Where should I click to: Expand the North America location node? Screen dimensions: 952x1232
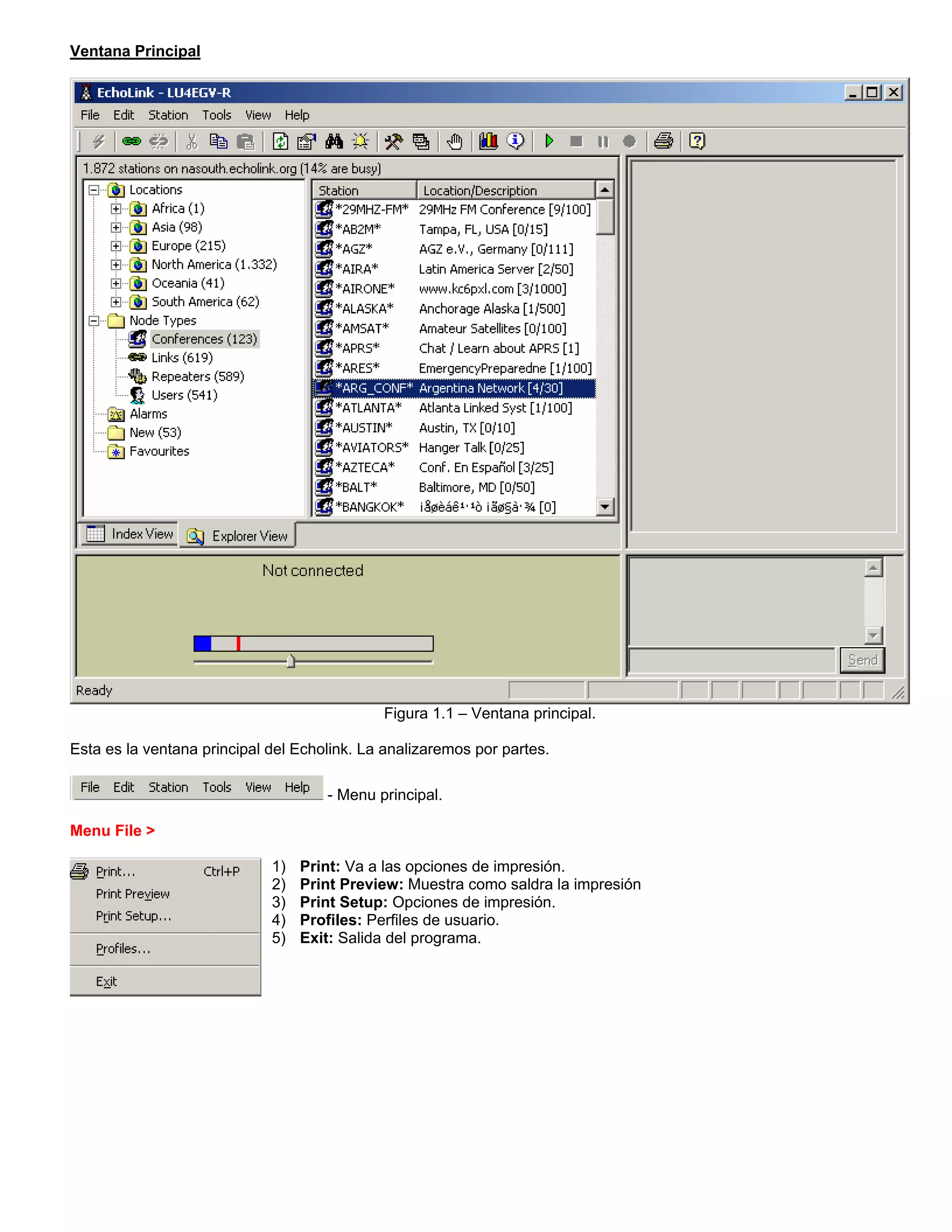pyautogui.click(x=116, y=265)
